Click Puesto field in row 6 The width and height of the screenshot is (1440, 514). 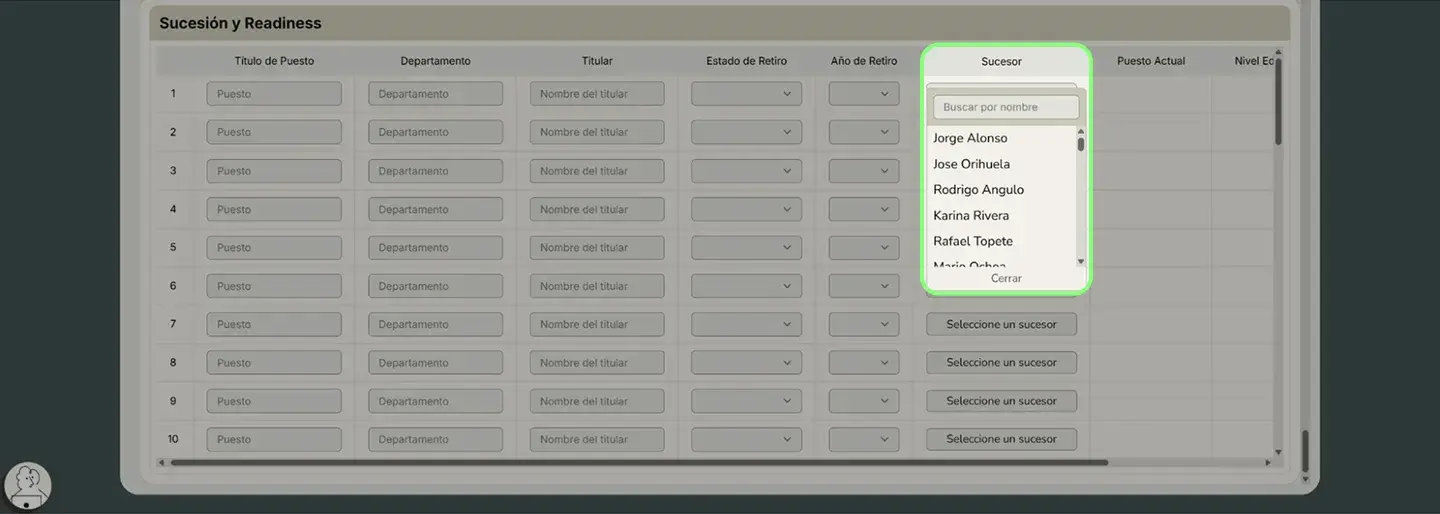pos(274,286)
